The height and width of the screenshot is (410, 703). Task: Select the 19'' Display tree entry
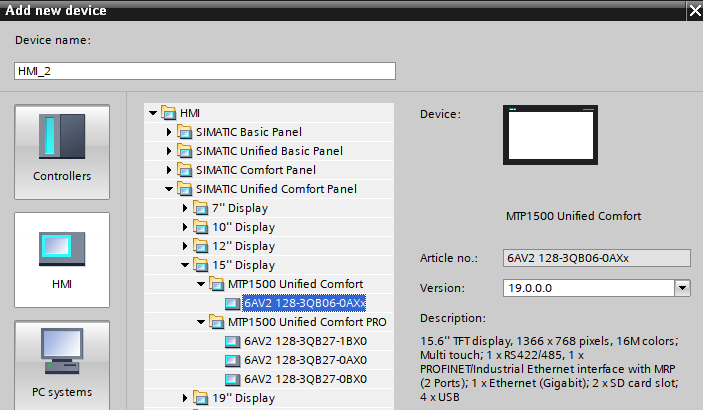243,398
